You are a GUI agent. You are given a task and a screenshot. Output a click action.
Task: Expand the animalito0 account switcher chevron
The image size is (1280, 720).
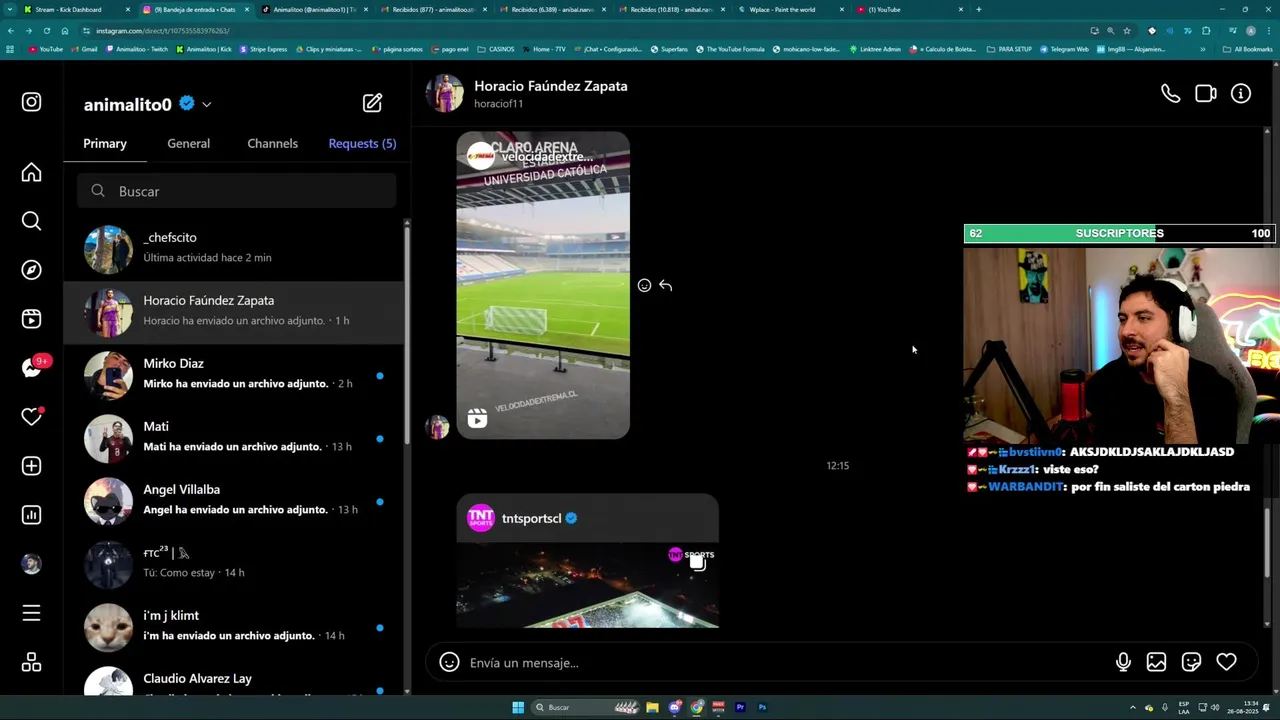point(206,104)
